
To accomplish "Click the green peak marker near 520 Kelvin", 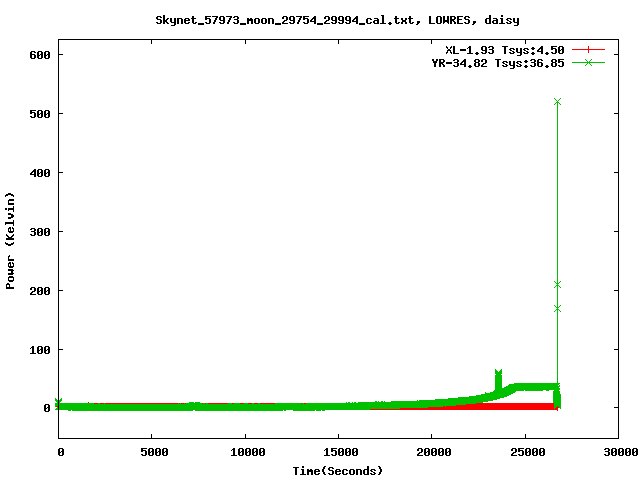I will tap(558, 102).
